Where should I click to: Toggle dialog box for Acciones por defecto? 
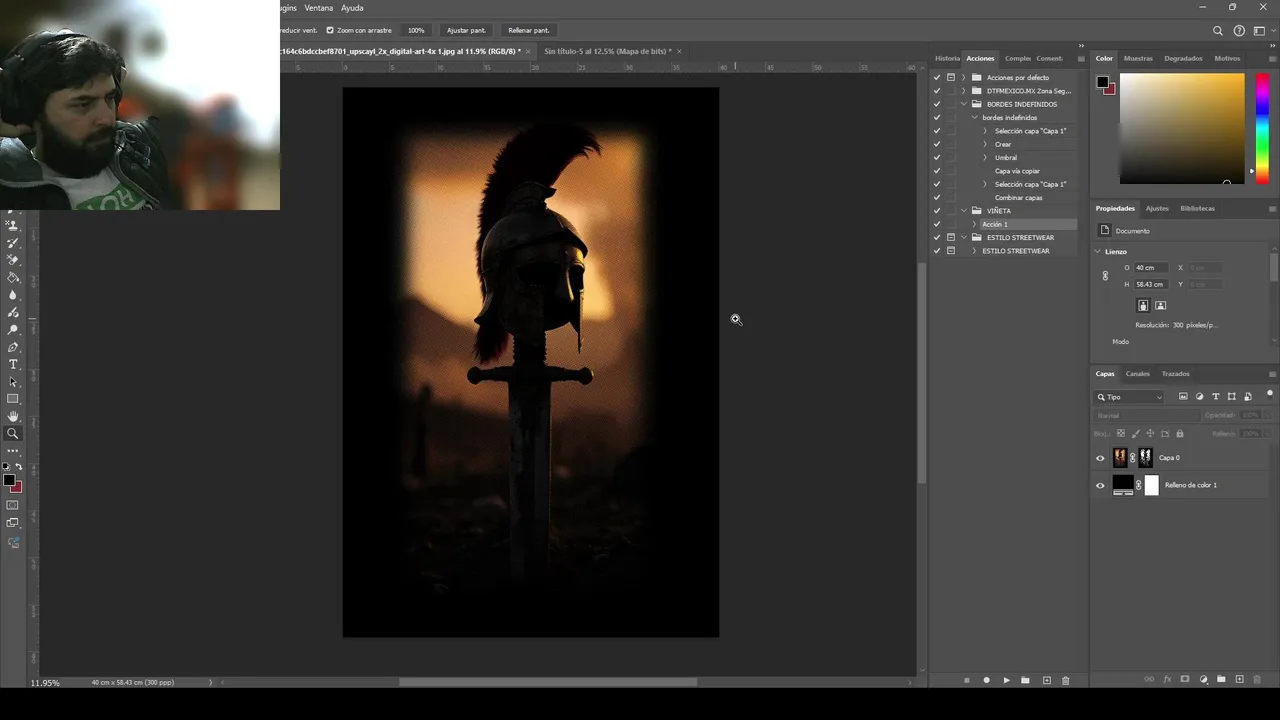click(951, 77)
